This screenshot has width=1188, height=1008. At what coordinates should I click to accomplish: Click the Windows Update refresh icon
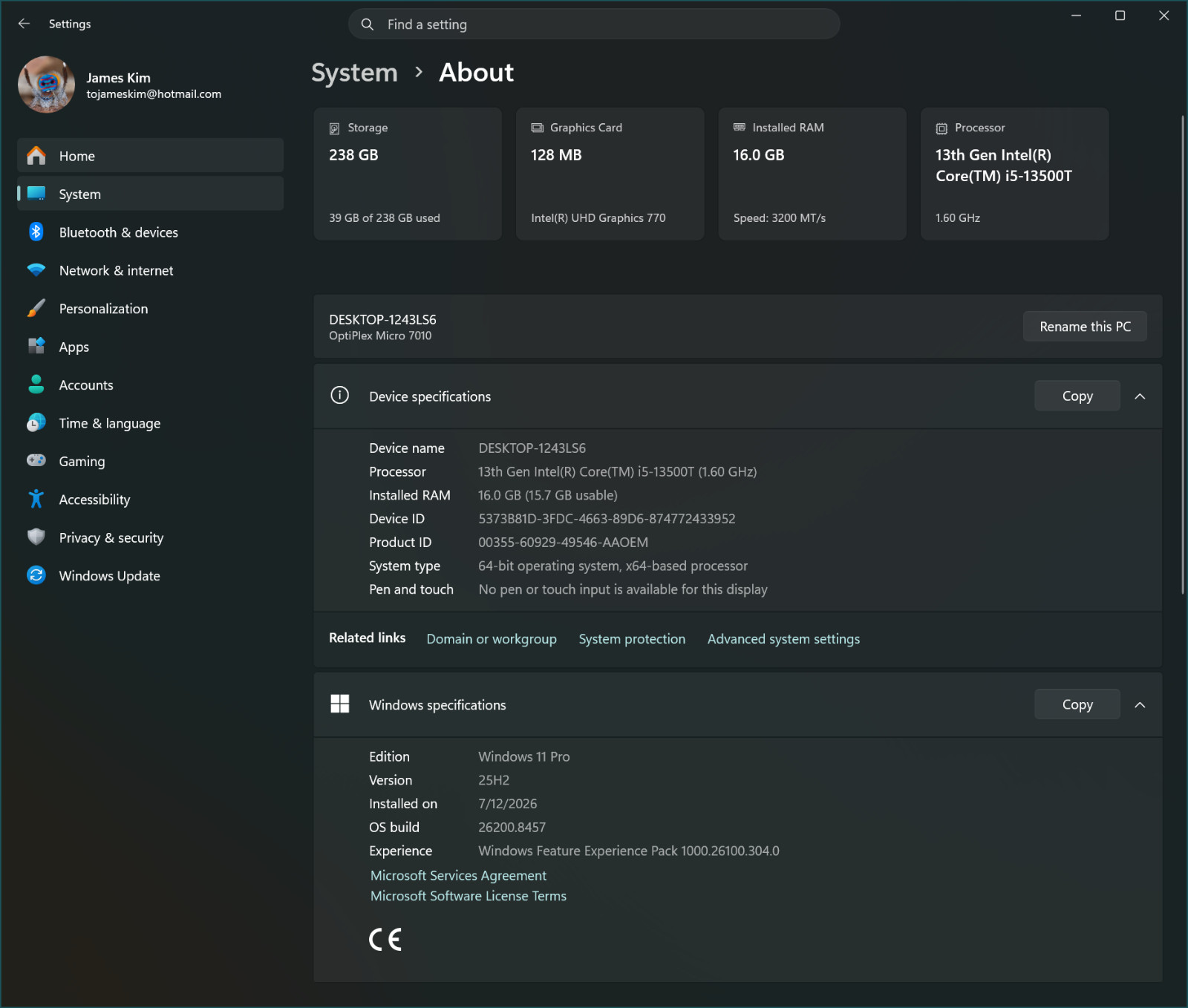(x=36, y=575)
